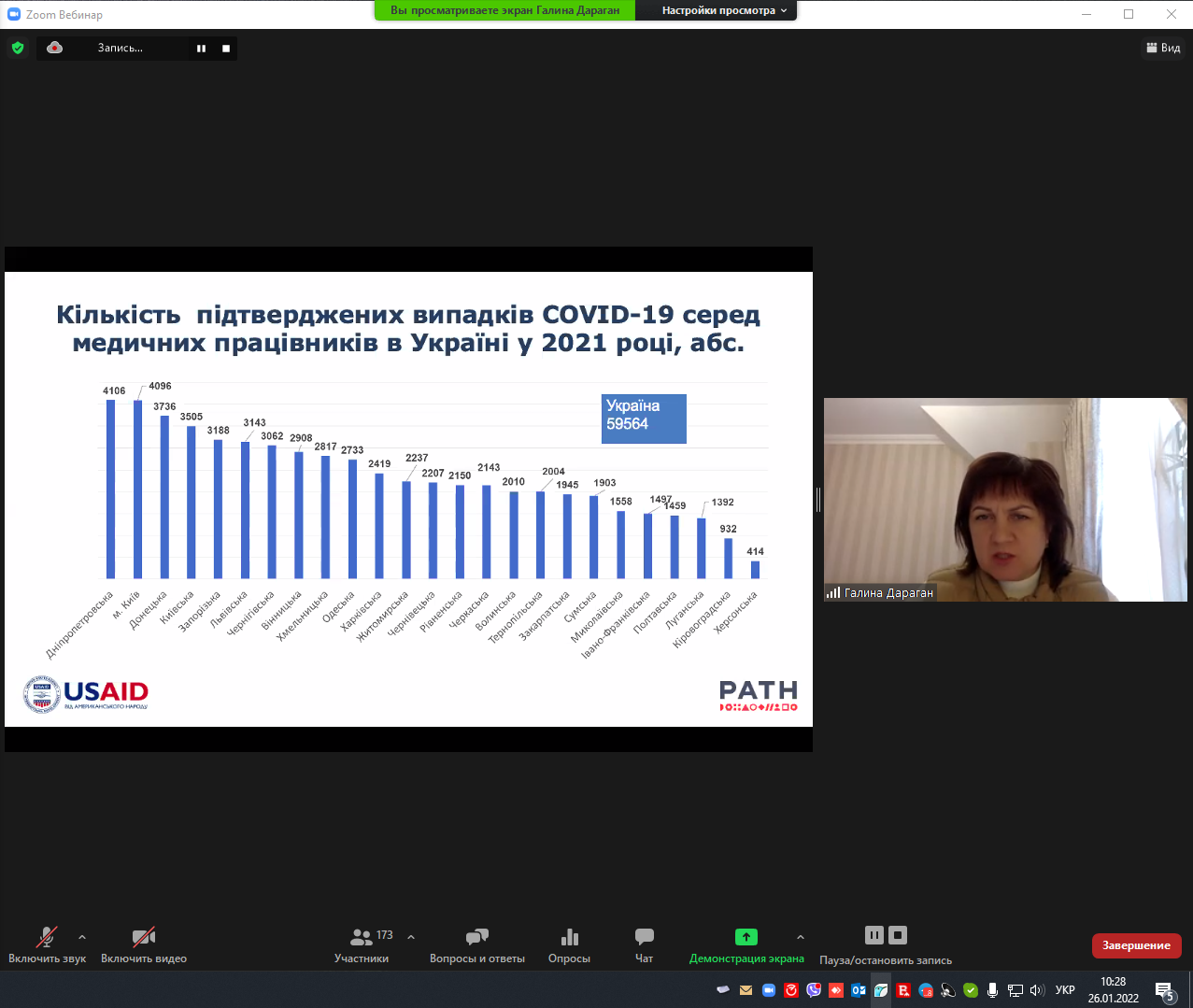Turn on camera with Включить видео
This screenshot has width=1193, height=1008.
144,944
